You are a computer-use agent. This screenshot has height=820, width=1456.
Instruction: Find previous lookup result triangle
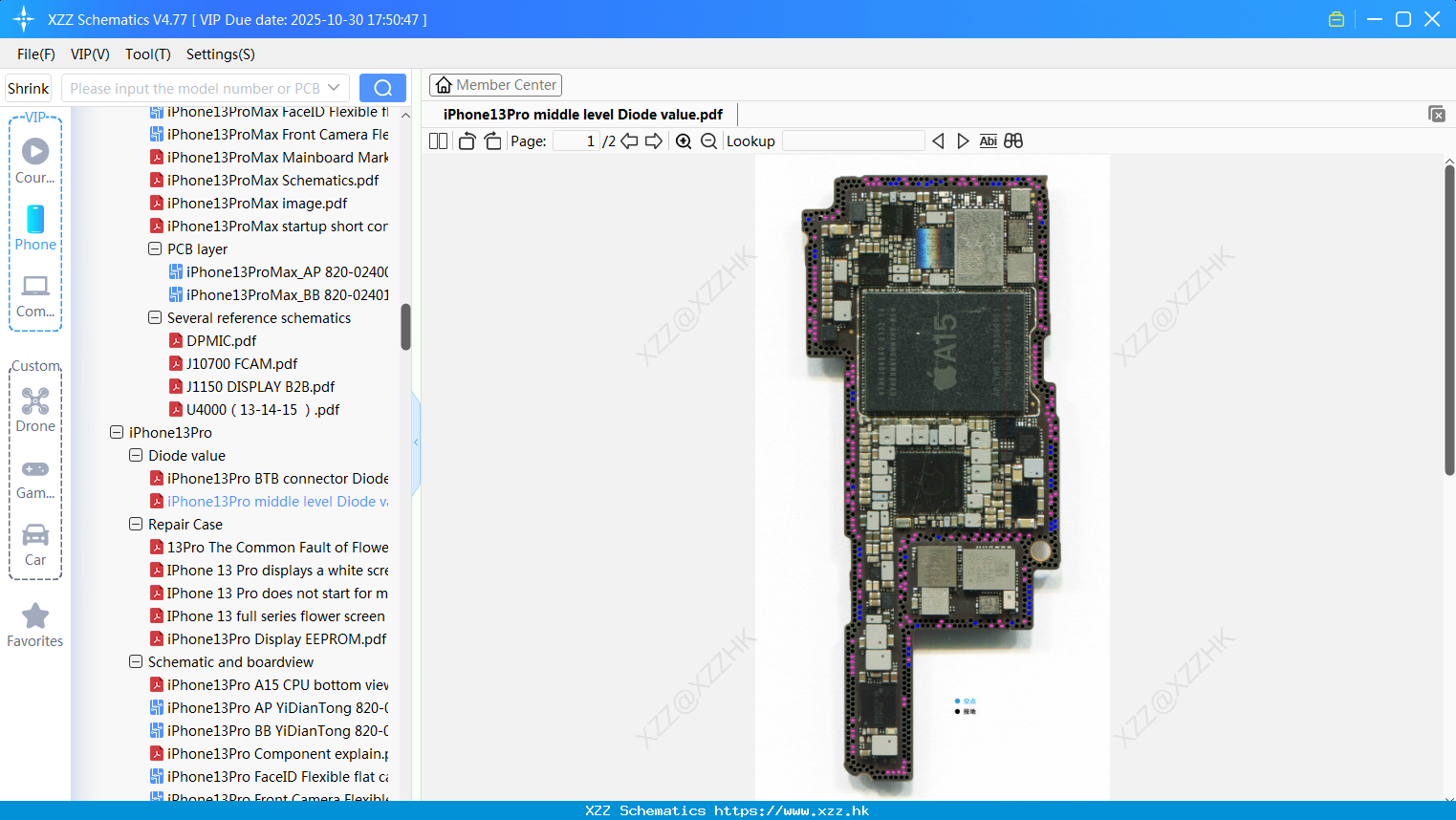tap(938, 140)
